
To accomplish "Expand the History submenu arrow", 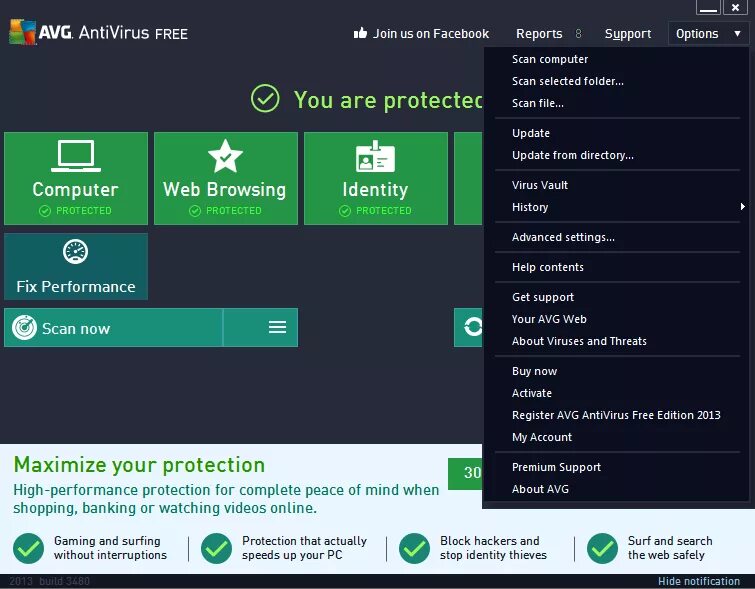I will pyautogui.click(x=742, y=207).
